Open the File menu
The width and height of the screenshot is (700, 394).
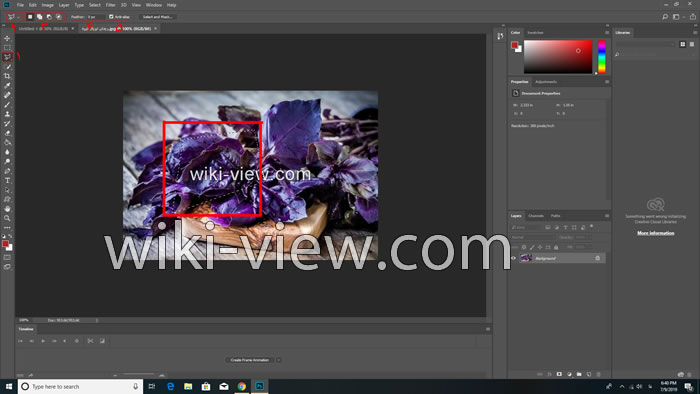(20, 5)
